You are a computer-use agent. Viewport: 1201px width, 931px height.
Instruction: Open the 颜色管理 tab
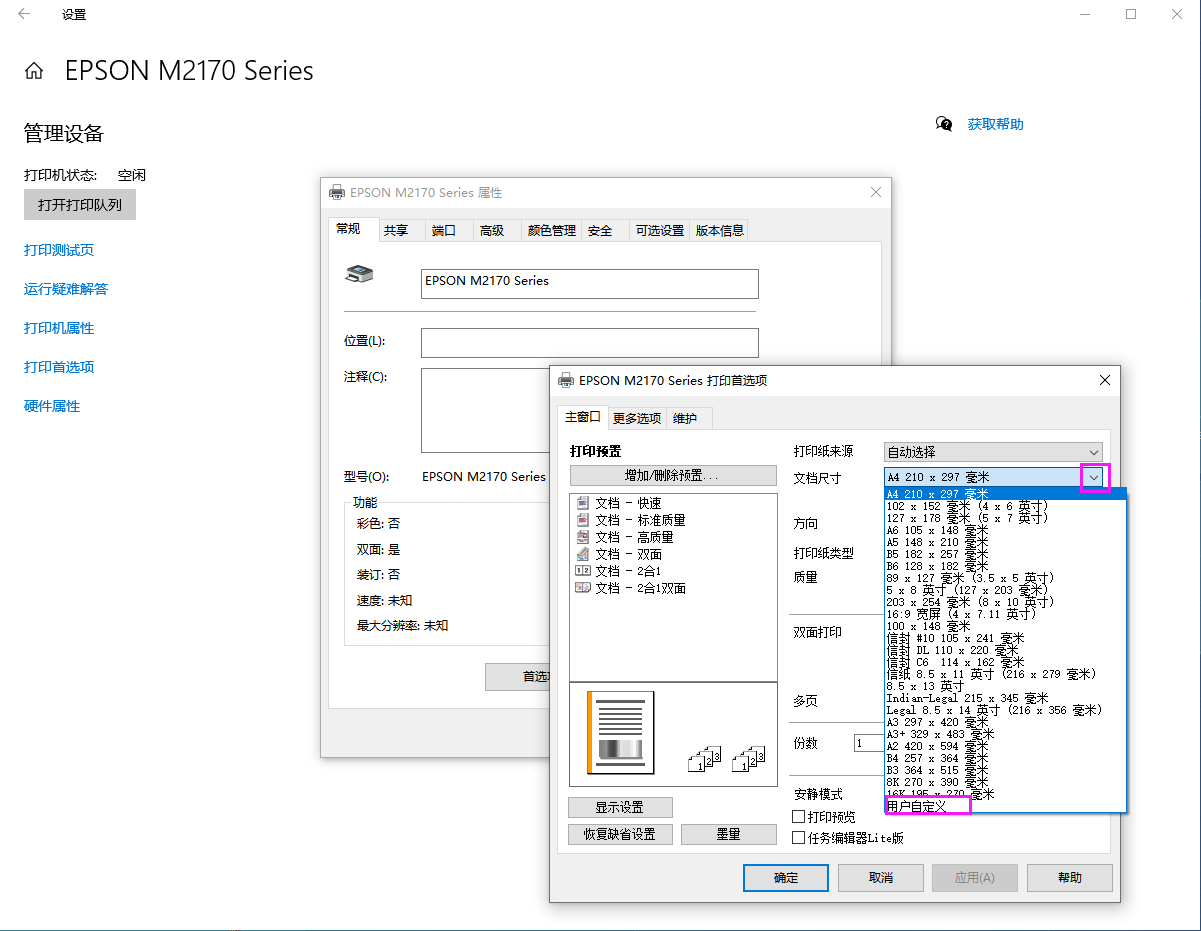[x=551, y=230]
